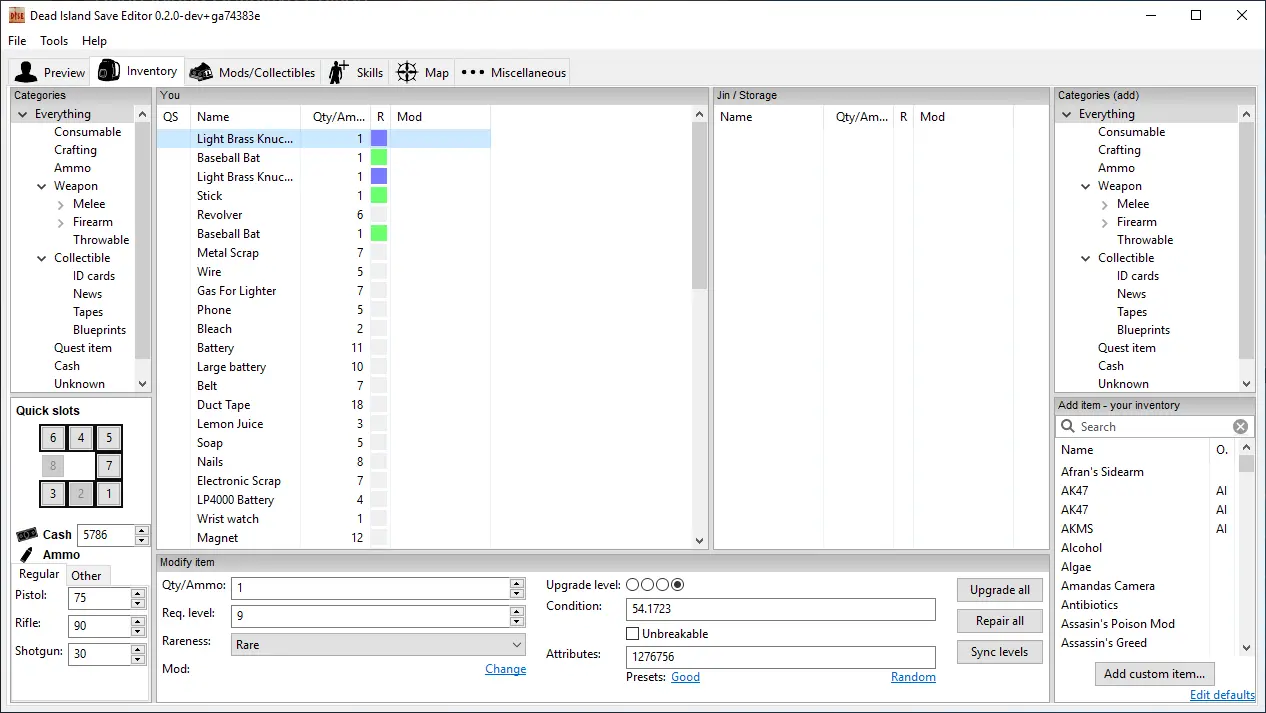The width and height of the screenshot is (1266, 713).
Task: Switch to the Other ammo tab
Action: [x=86, y=575]
